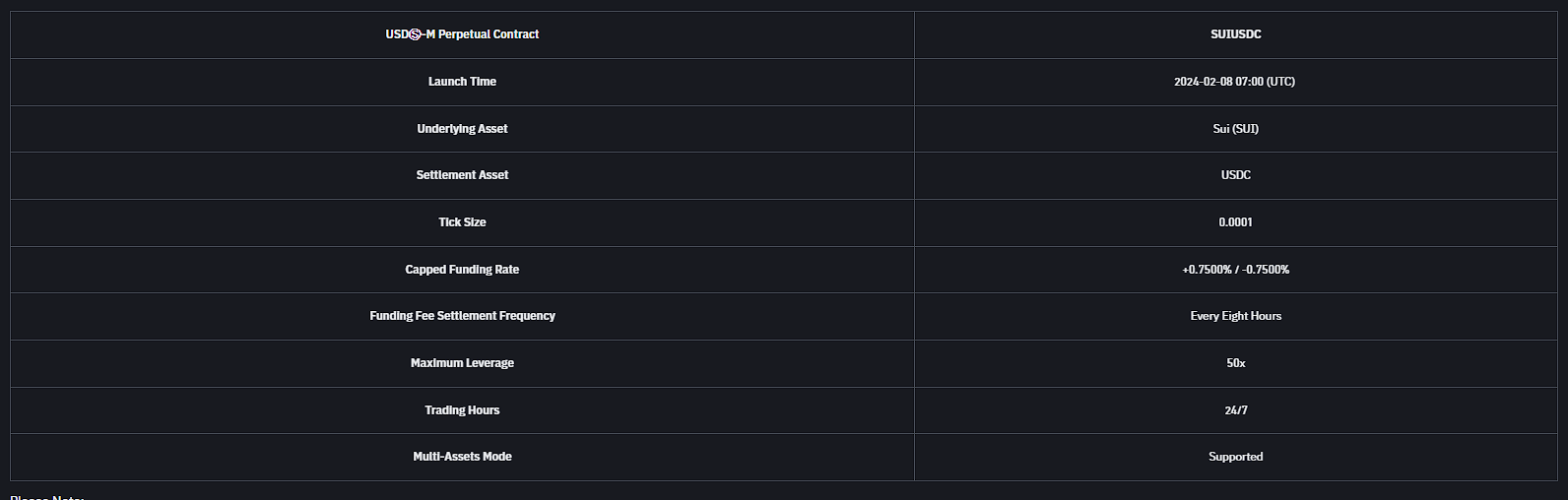
Task: Select the Every Eight Hours value
Action: [x=1235, y=316]
